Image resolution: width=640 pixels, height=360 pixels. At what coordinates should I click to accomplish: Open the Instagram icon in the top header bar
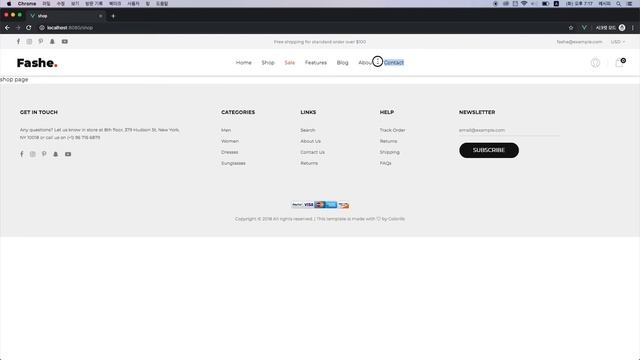[29, 42]
